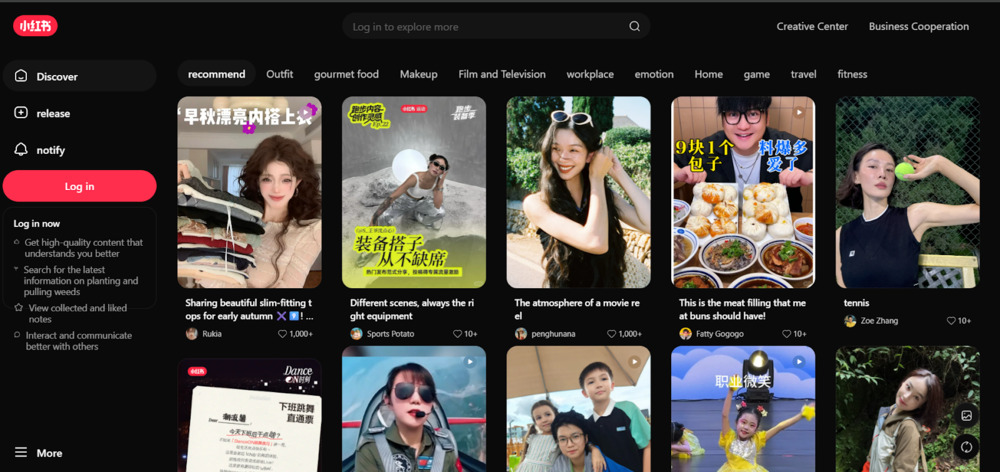Click the Discover home icon
Image resolution: width=1000 pixels, height=472 pixels.
pos(21,76)
